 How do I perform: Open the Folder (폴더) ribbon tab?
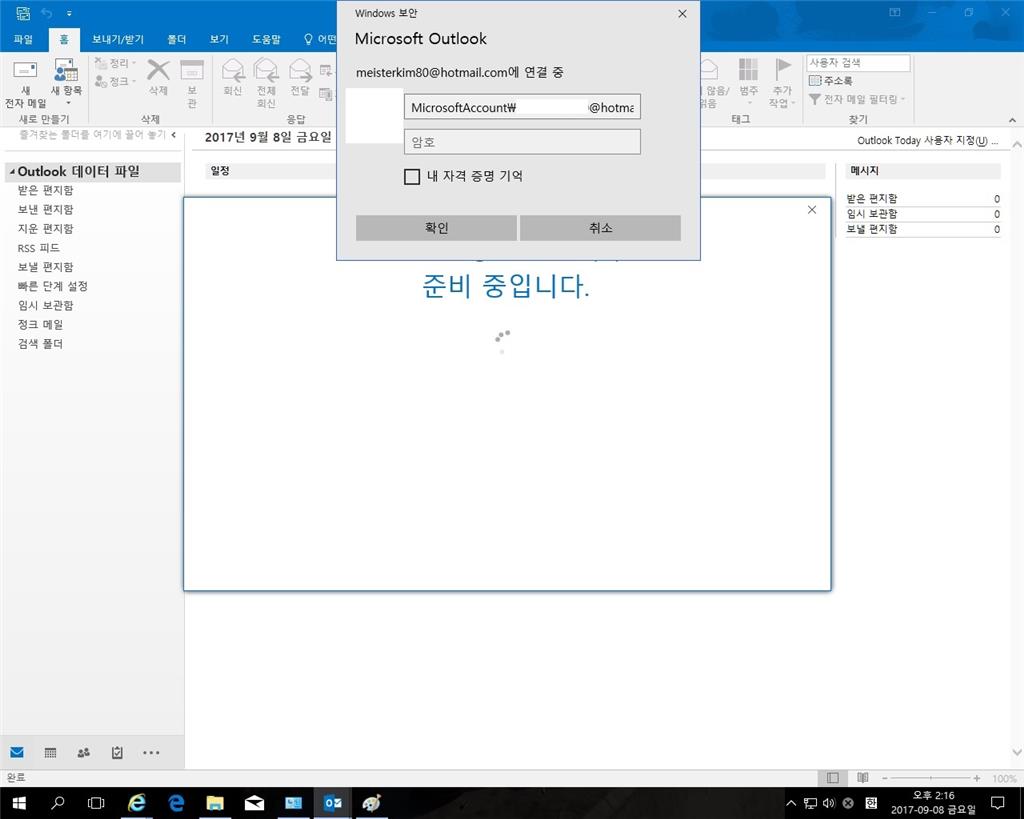tap(176, 39)
